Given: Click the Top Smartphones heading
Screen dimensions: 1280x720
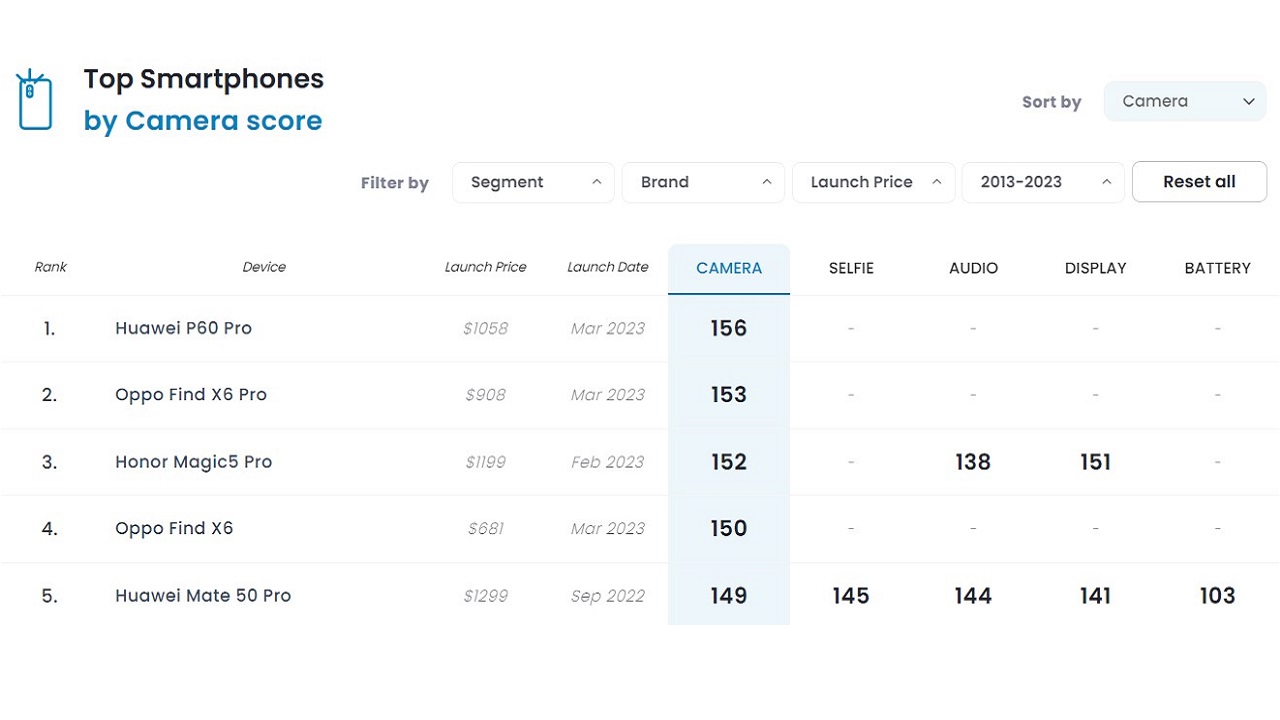Looking at the screenshot, I should (x=204, y=79).
